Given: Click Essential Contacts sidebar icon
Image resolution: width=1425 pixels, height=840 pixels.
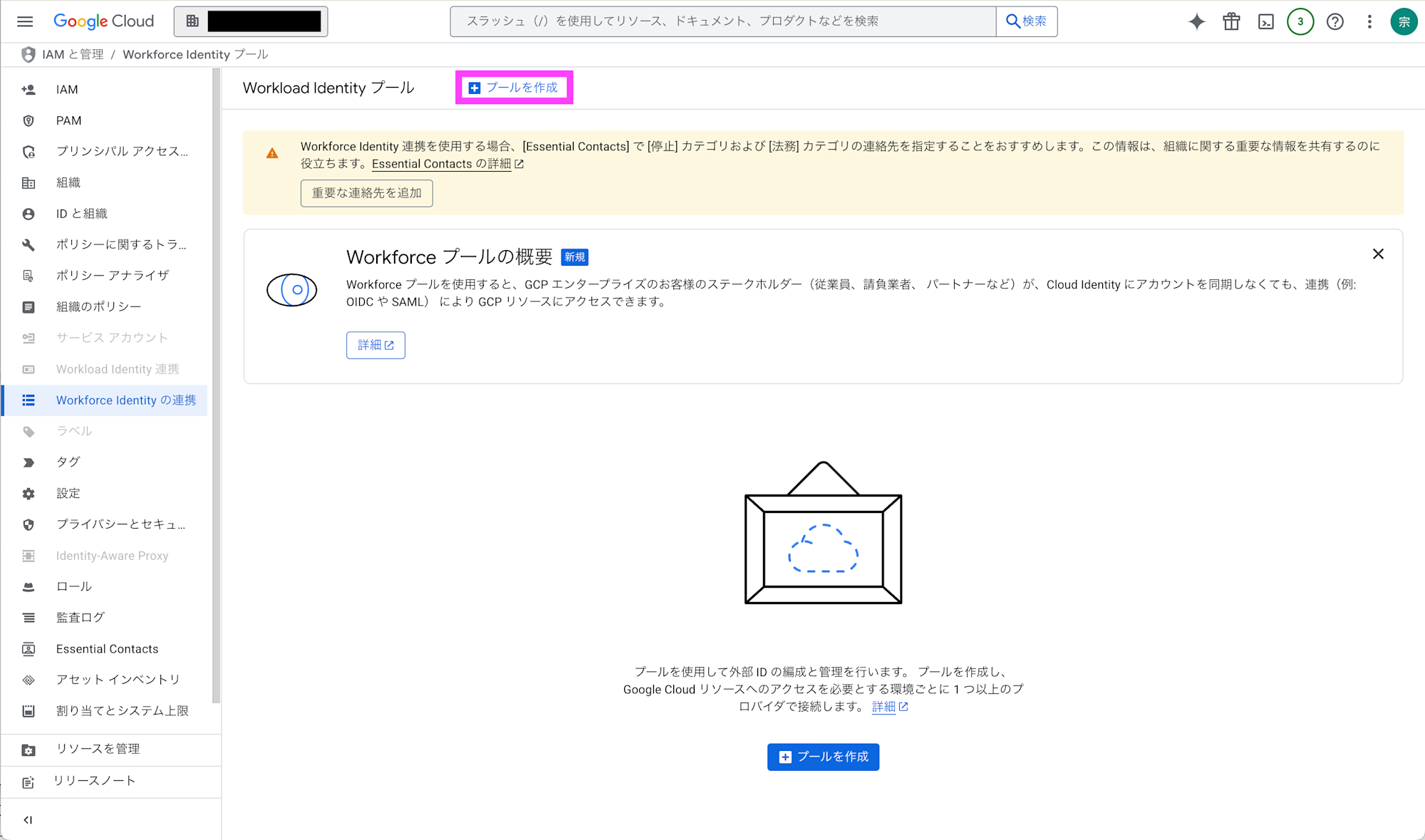Looking at the screenshot, I should tap(28, 649).
